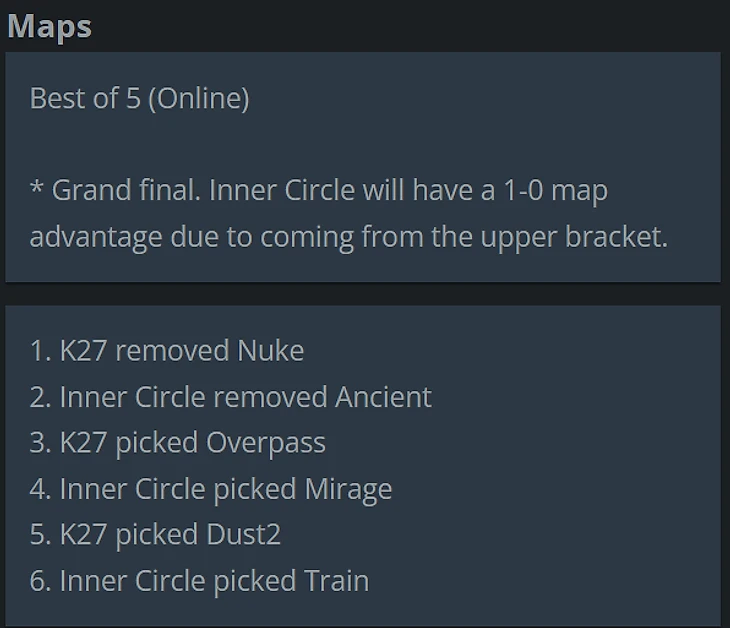Click the "upper bracket" text
This screenshot has height=628, width=730.
(x=579, y=237)
